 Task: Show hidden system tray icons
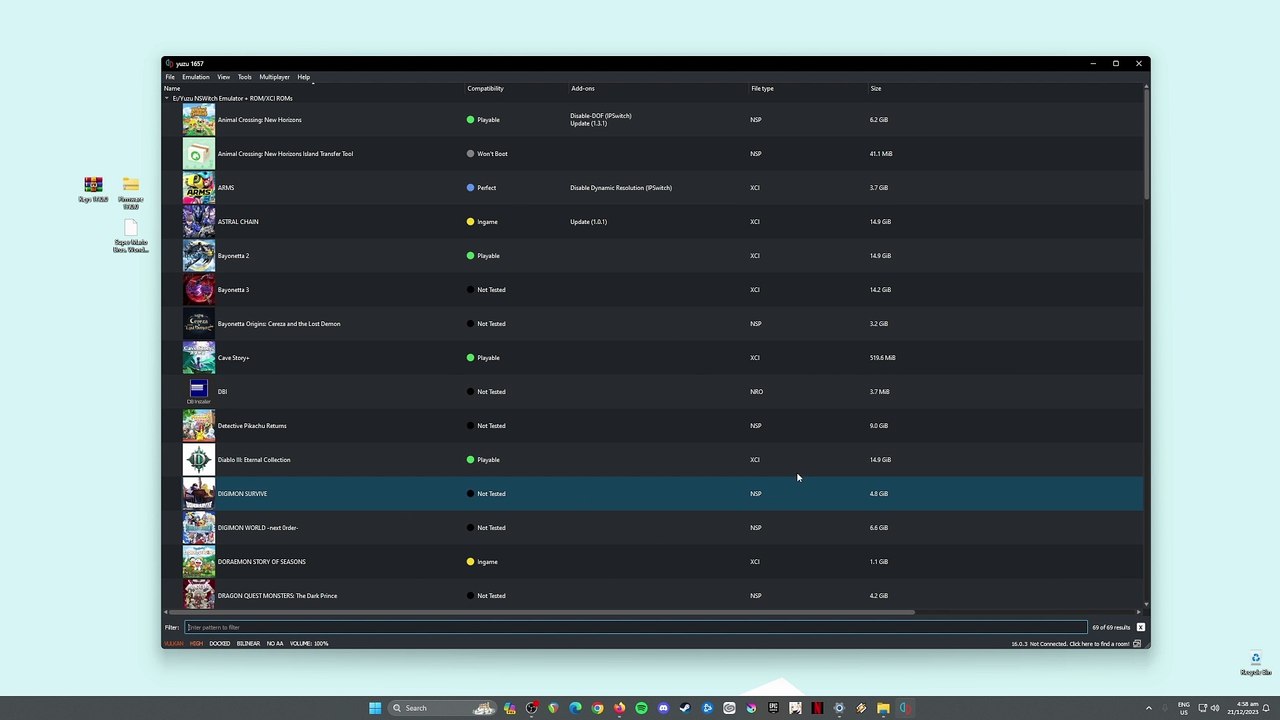(x=1148, y=708)
